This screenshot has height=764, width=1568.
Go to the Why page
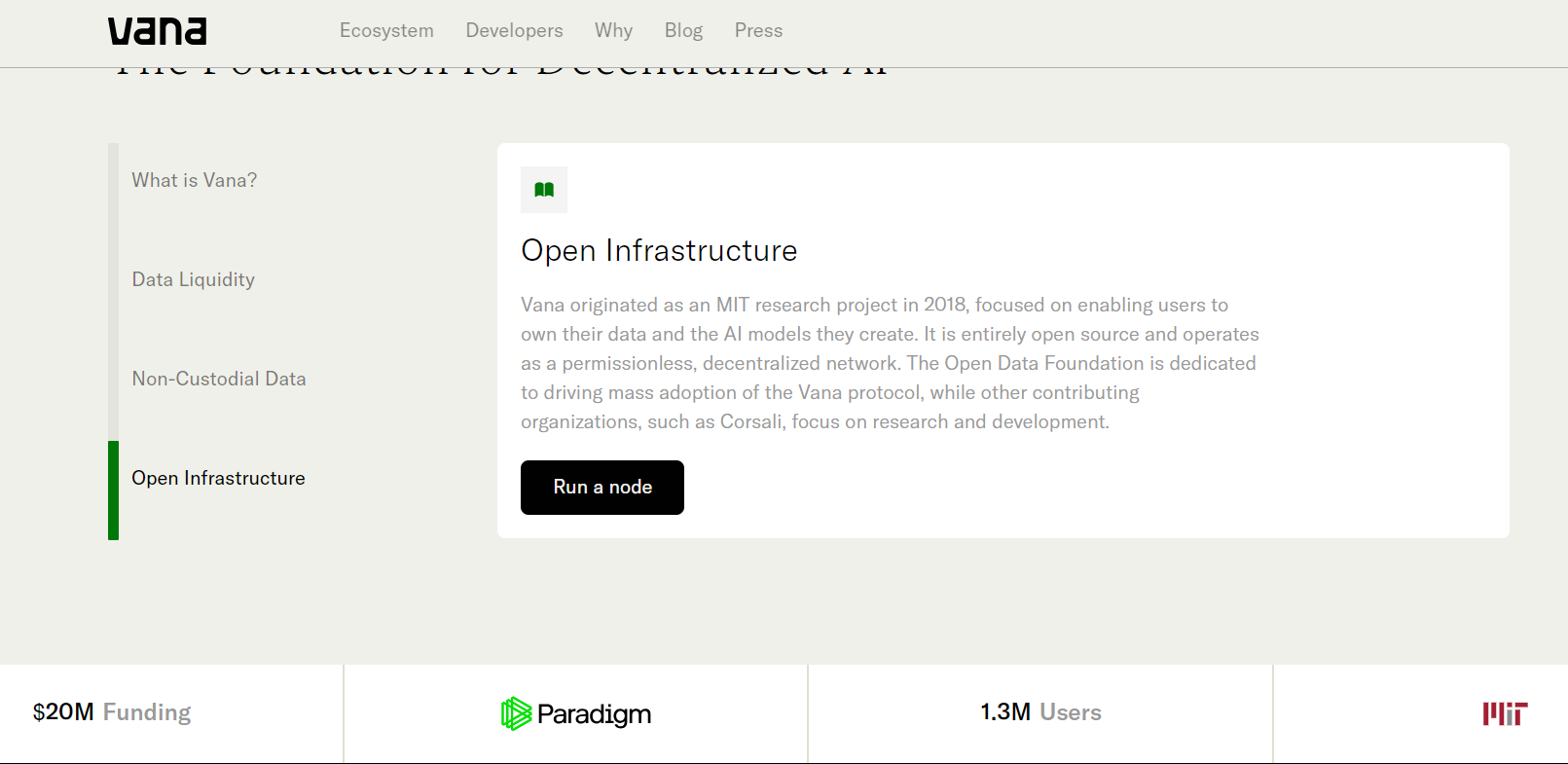pyautogui.click(x=613, y=30)
